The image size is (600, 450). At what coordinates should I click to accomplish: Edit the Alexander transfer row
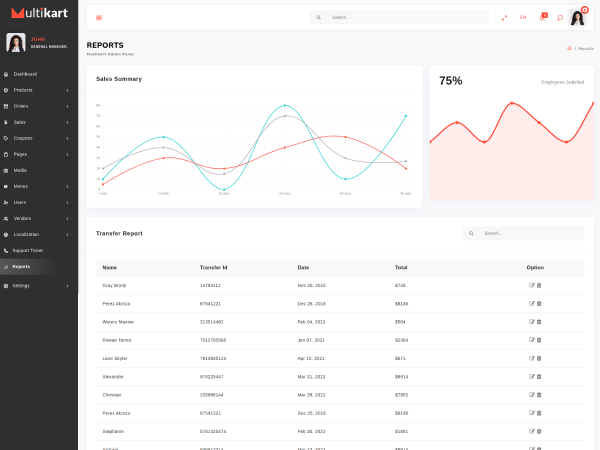point(531,376)
